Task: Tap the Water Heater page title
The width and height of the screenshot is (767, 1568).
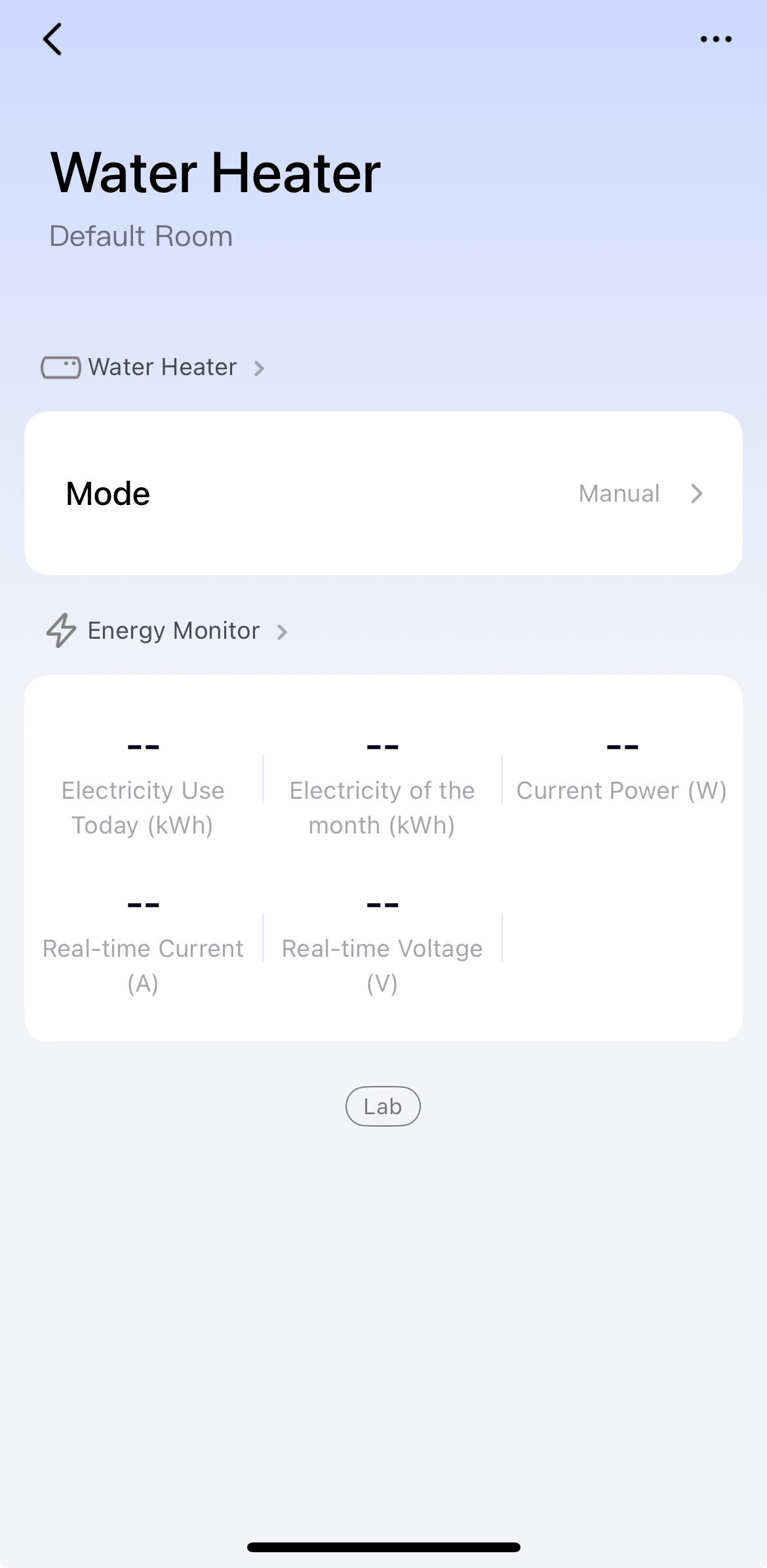Action: [x=215, y=172]
